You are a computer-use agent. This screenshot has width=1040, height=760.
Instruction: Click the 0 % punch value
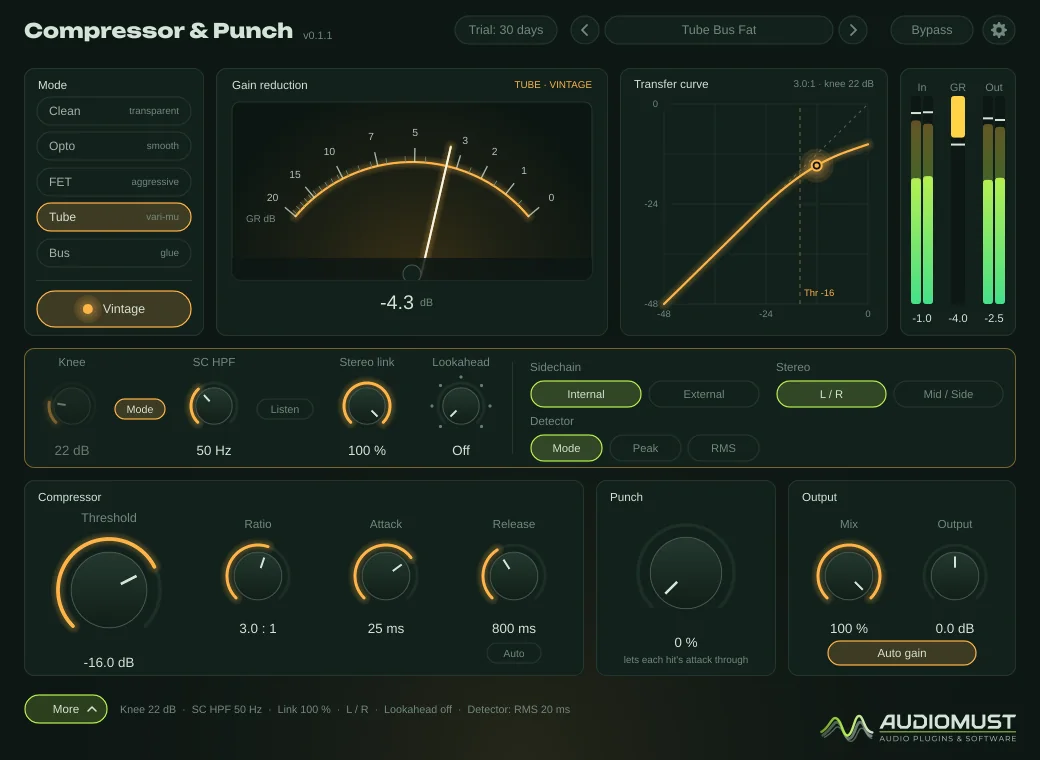pyautogui.click(x=686, y=643)
